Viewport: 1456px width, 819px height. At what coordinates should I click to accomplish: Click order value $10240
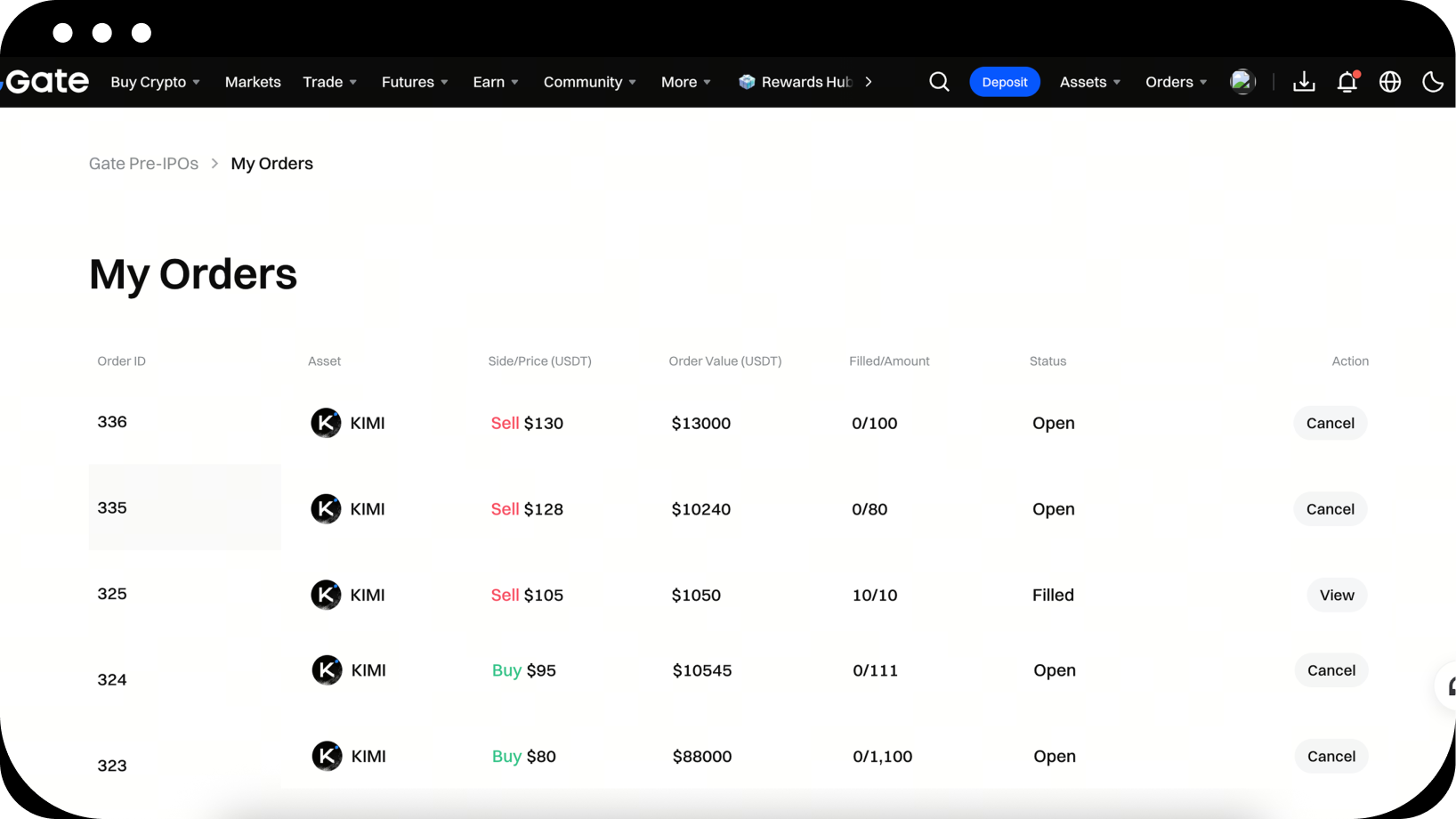point(701,509)
